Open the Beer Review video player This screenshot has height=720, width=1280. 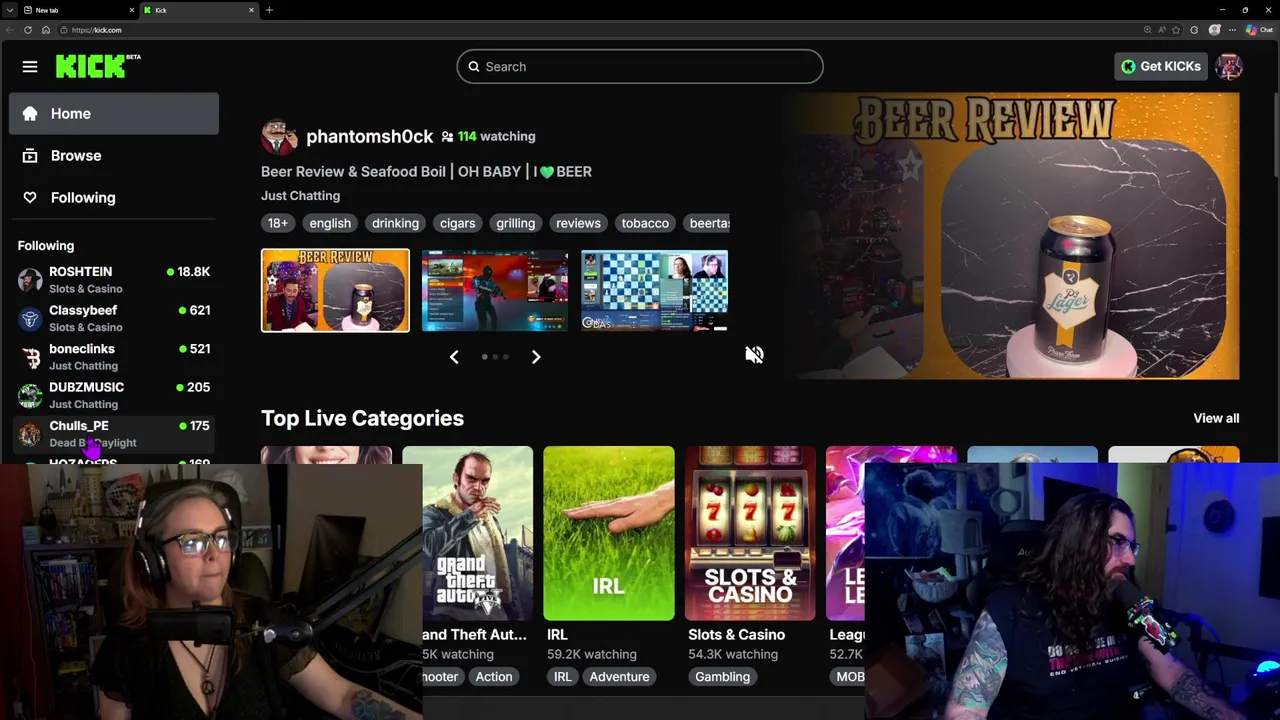point(1010,236)
